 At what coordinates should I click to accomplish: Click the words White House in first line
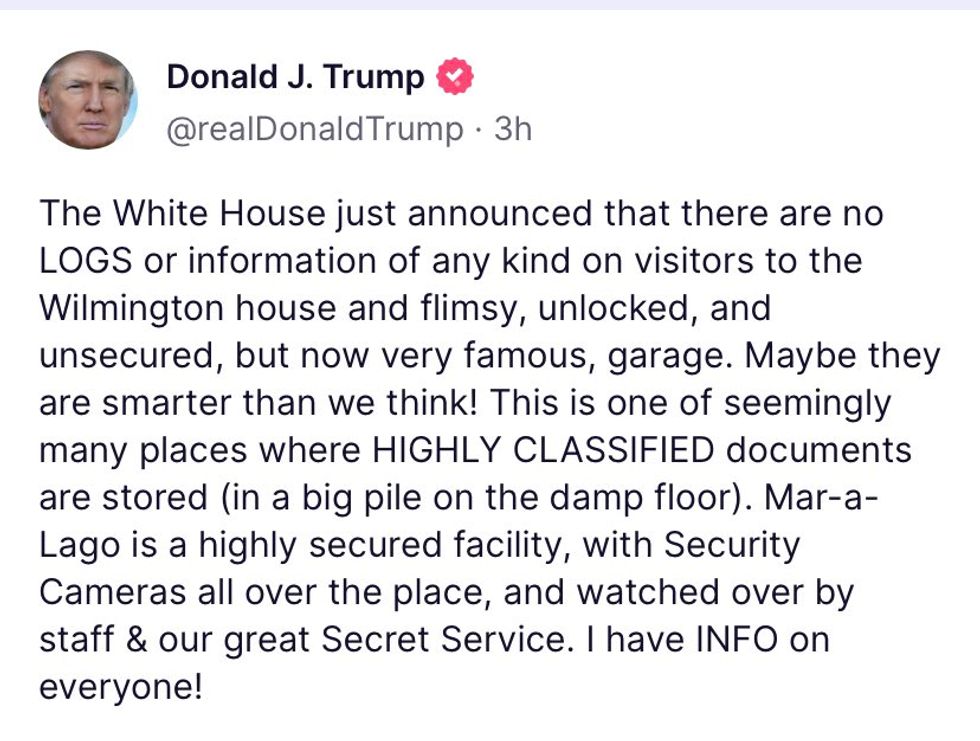tap(219, 213)
